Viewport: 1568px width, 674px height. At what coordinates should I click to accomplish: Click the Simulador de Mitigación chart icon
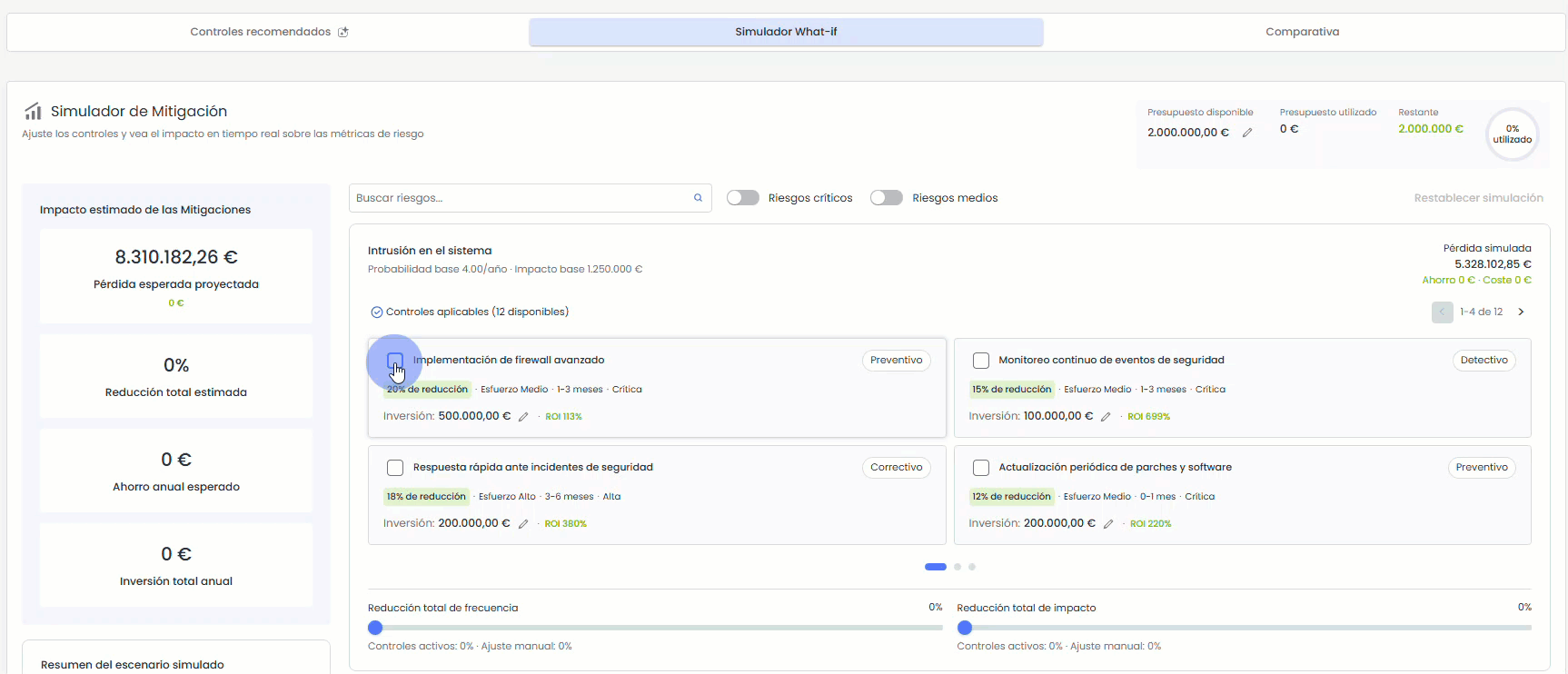click(33, 112)
